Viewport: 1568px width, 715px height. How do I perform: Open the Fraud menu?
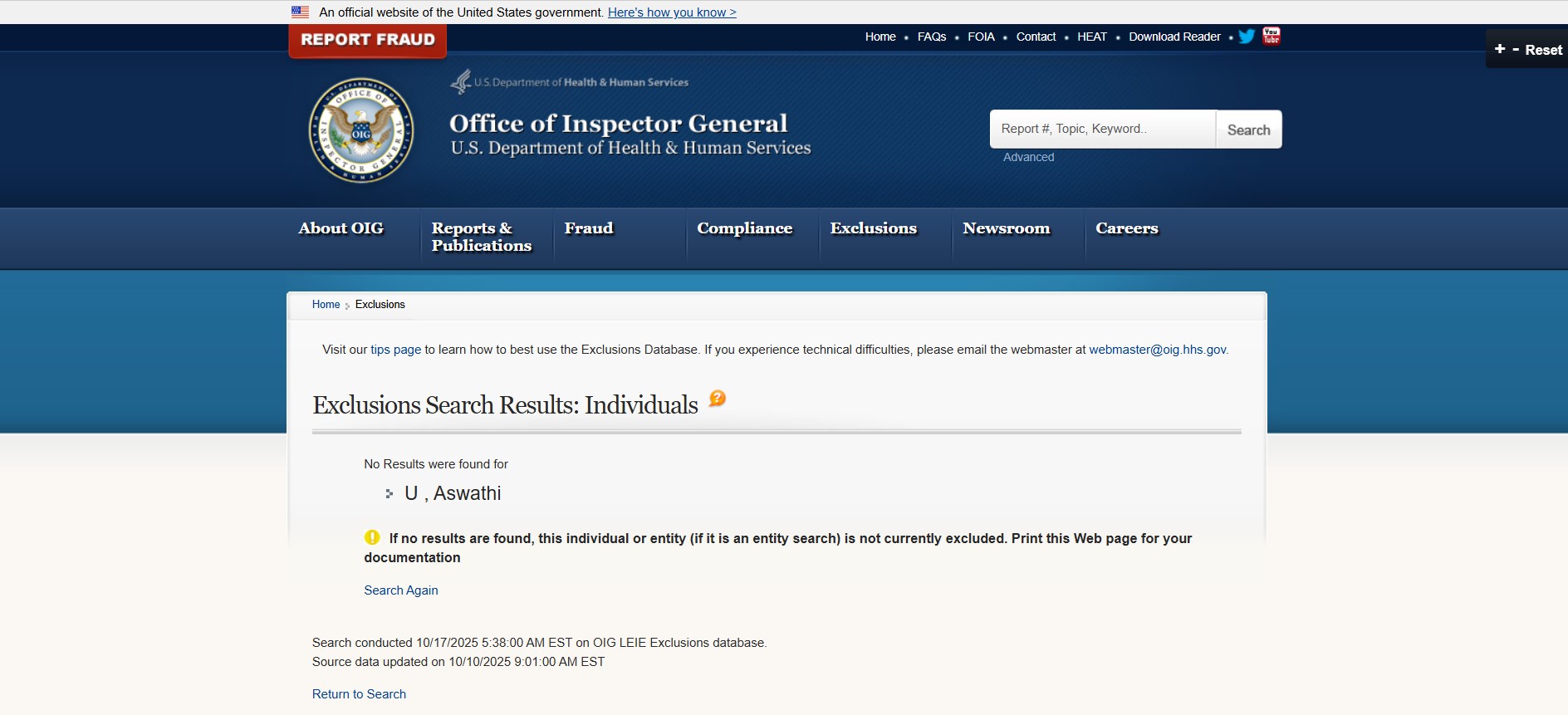(589, 228)
